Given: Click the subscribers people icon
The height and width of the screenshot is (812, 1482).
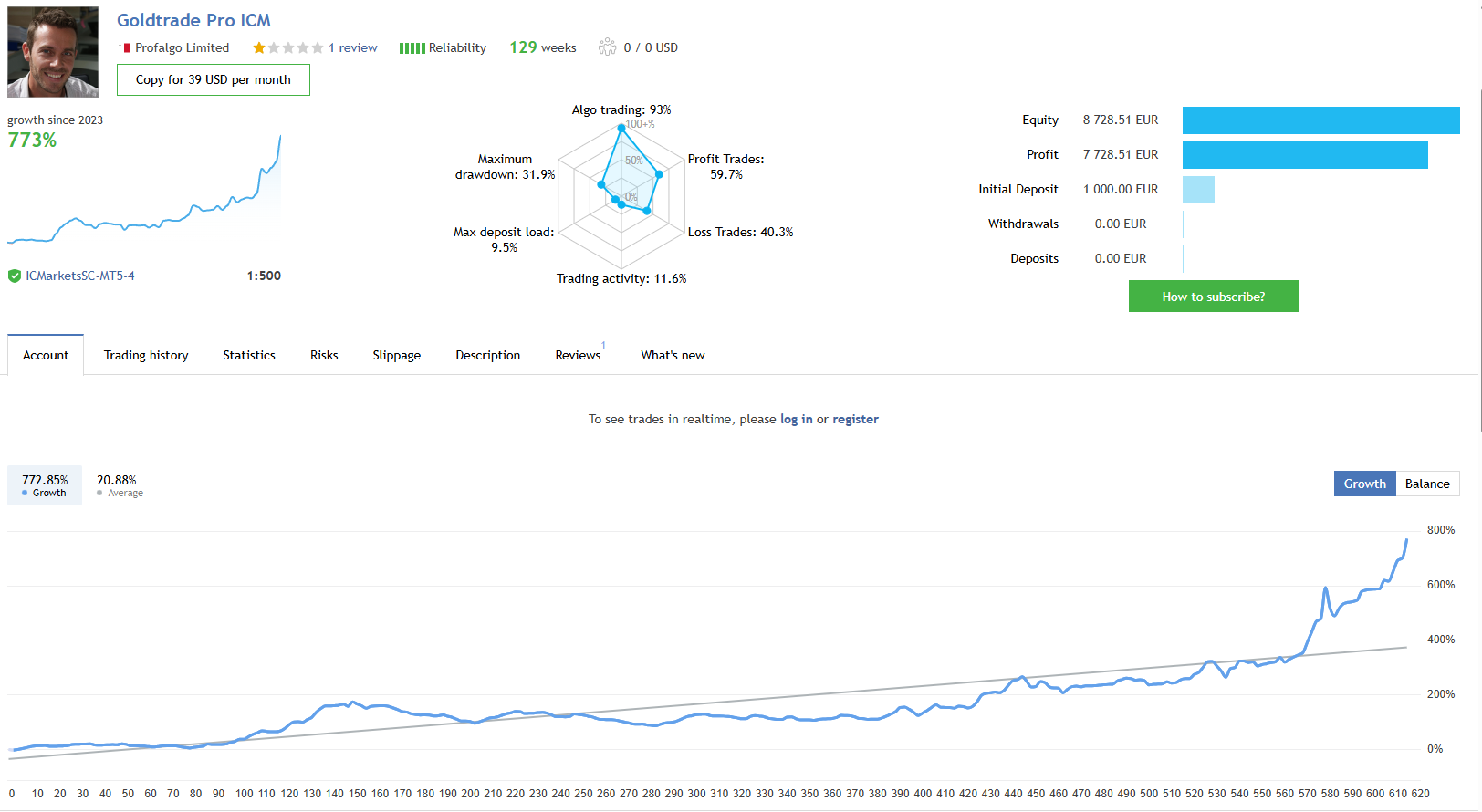Looking at the screenshot, I should click(607, 47).
